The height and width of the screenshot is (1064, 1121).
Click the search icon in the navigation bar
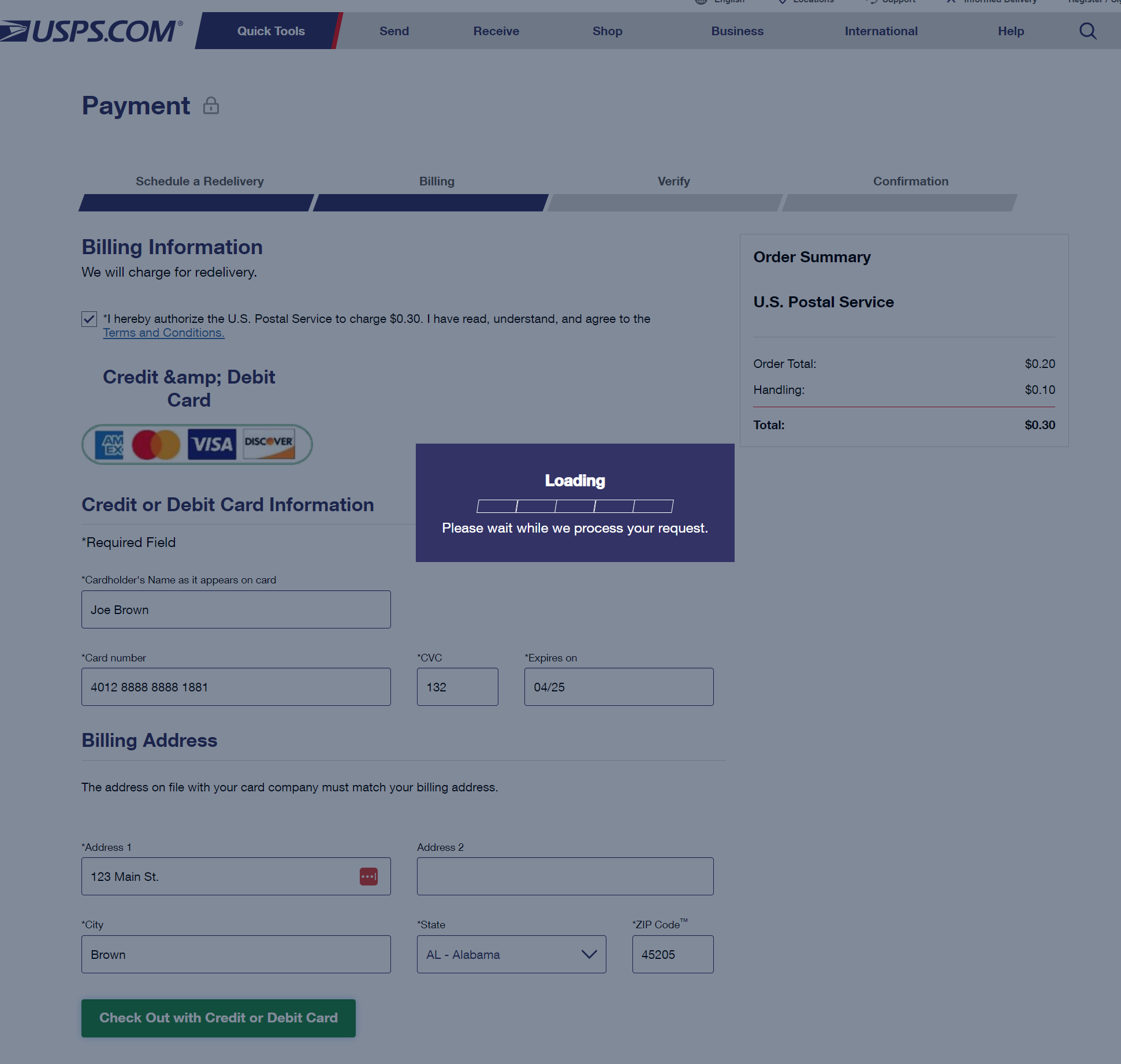pos(1089,30)
